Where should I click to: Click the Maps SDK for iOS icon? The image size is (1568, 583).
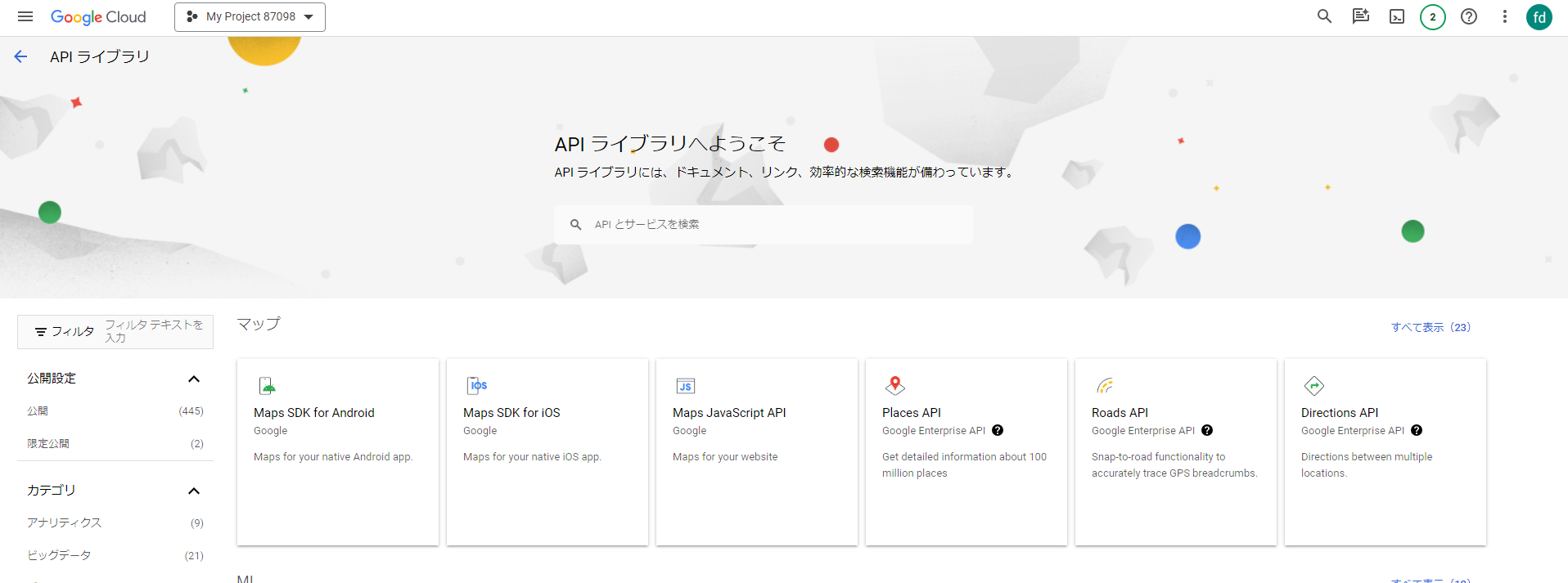click(x=477, y=386)
